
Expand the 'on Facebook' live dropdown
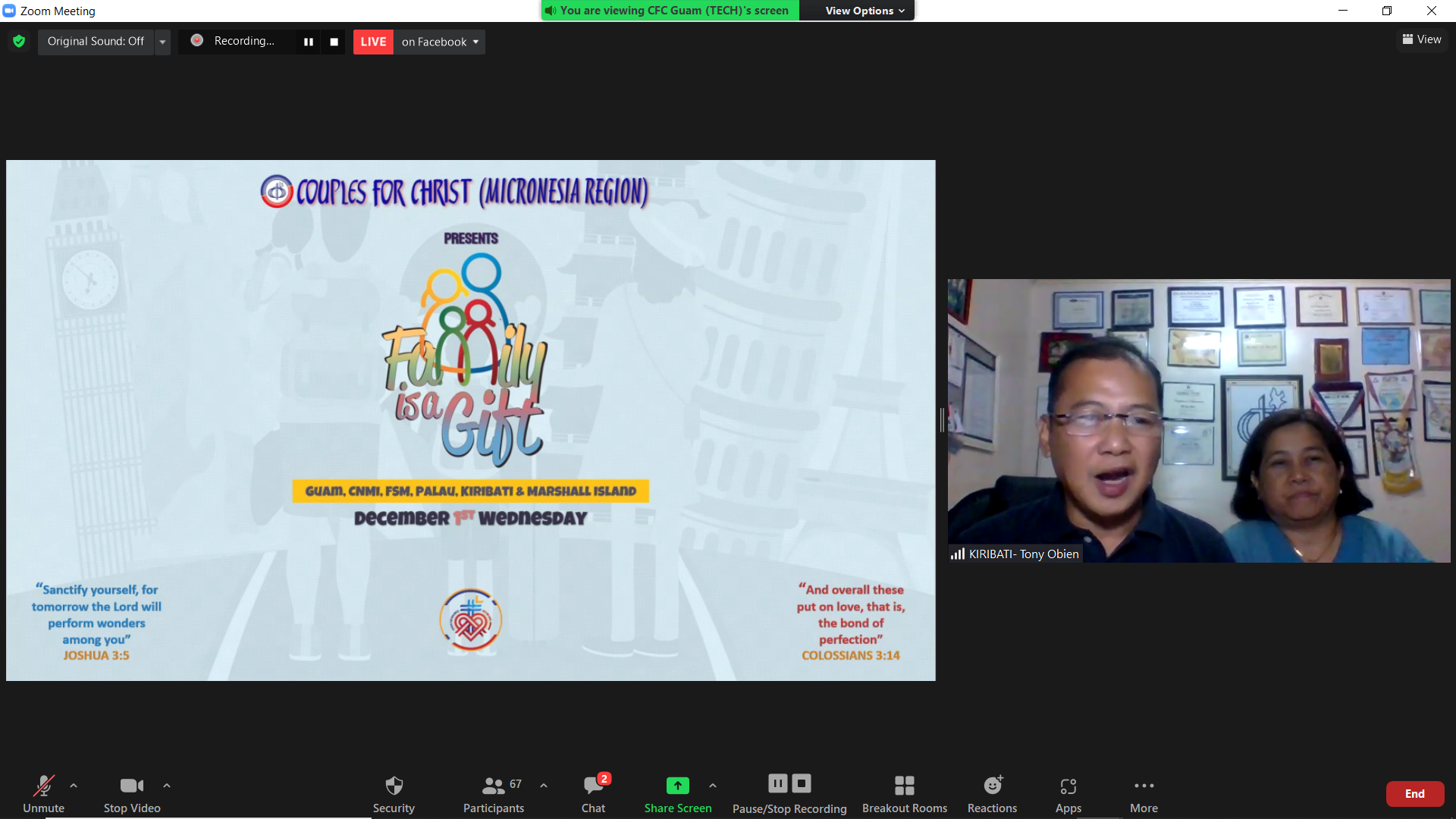click(x=440, y=42)
